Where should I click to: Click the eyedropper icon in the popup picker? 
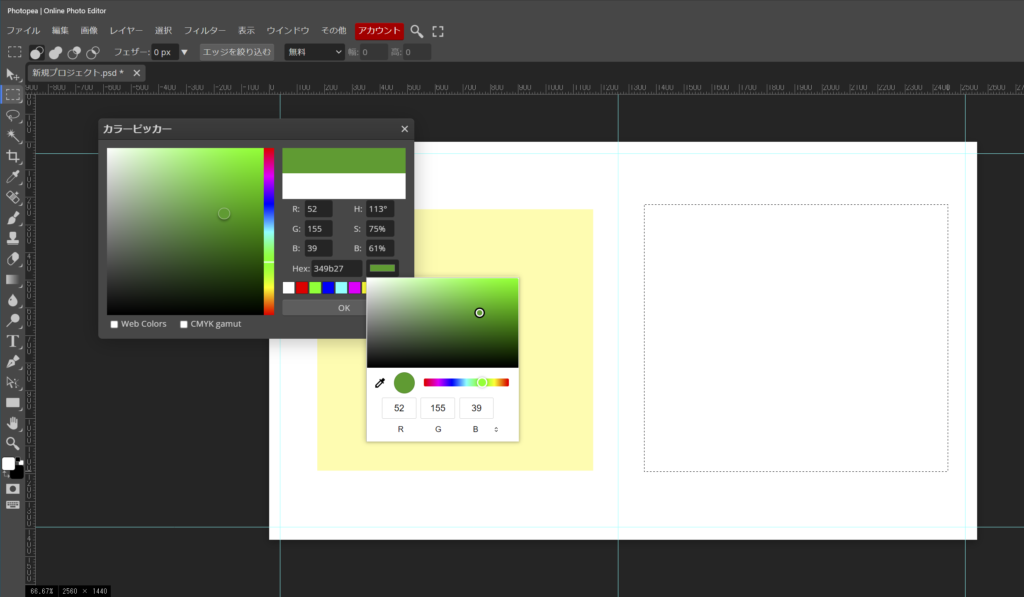click(380, 383)
